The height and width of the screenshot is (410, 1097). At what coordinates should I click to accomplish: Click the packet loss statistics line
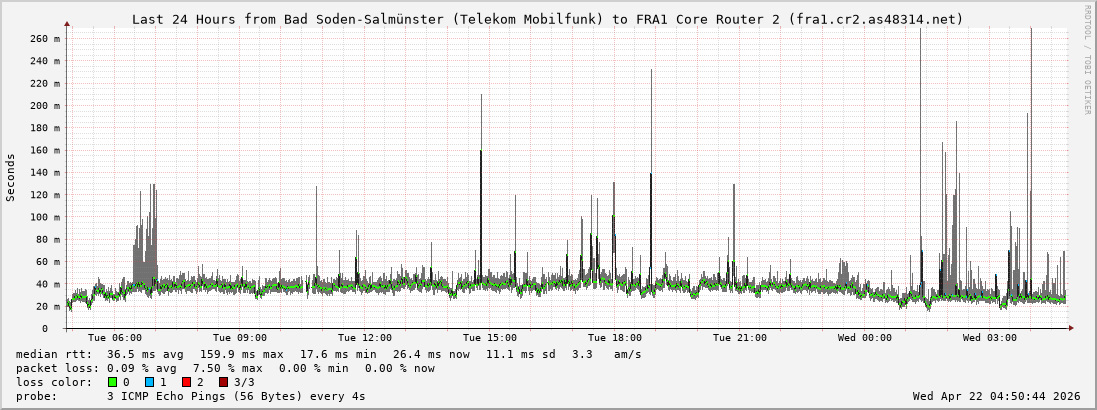(225, 368)
